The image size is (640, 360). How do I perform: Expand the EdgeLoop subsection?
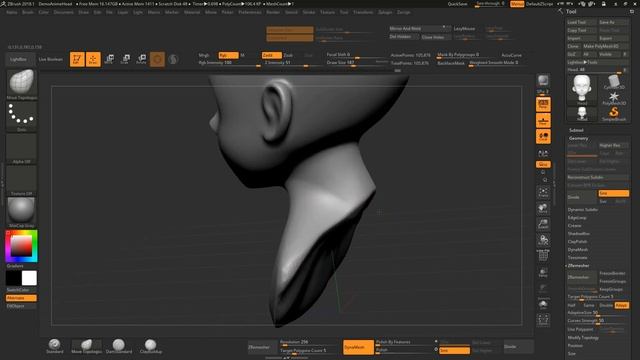pos(577,218)
